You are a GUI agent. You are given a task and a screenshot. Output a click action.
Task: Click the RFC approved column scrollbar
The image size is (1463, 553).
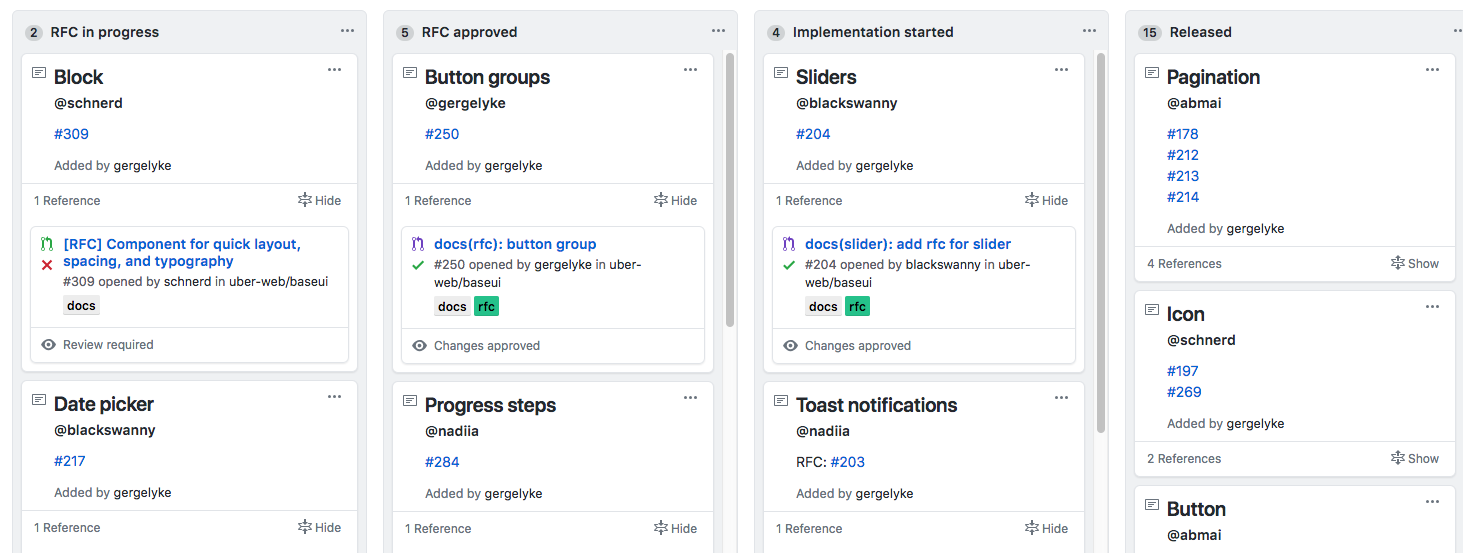(x=730, y=190)
